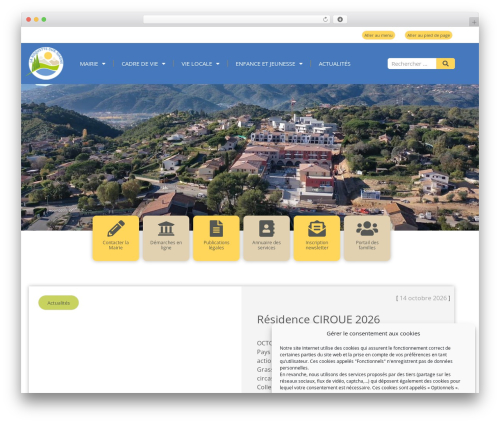
Task: Open the CADRE DE VIE menu item
Action: coord(140,64)
